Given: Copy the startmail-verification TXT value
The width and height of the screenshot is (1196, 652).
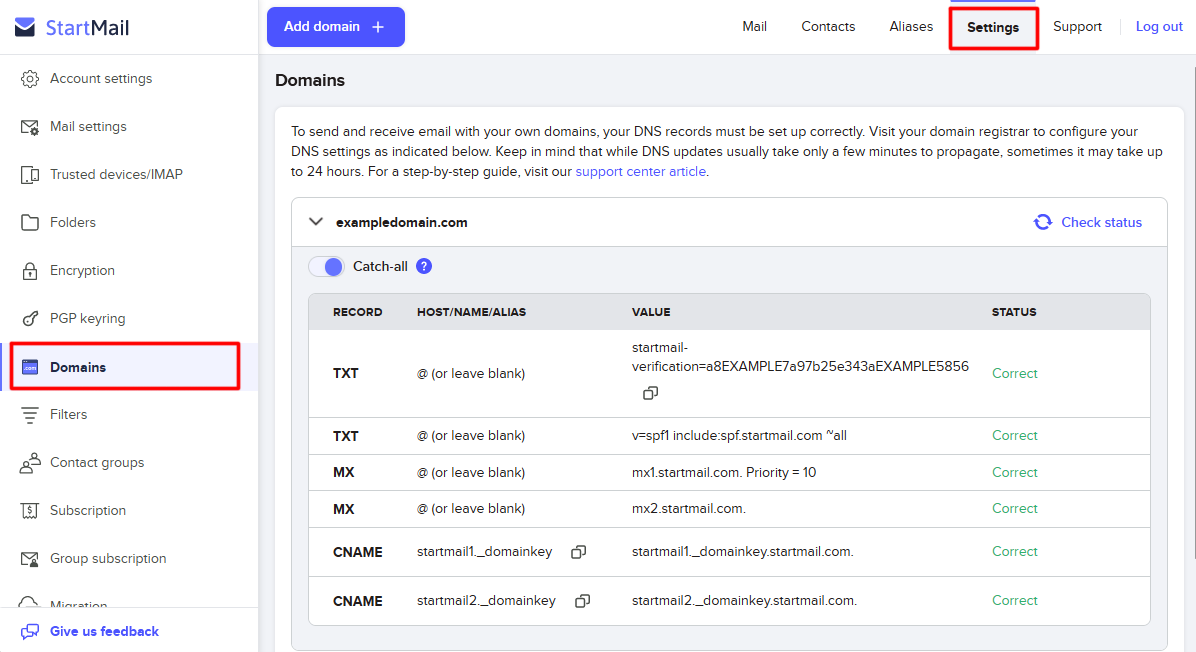Looking at the screenshot, I should point(650,393).
